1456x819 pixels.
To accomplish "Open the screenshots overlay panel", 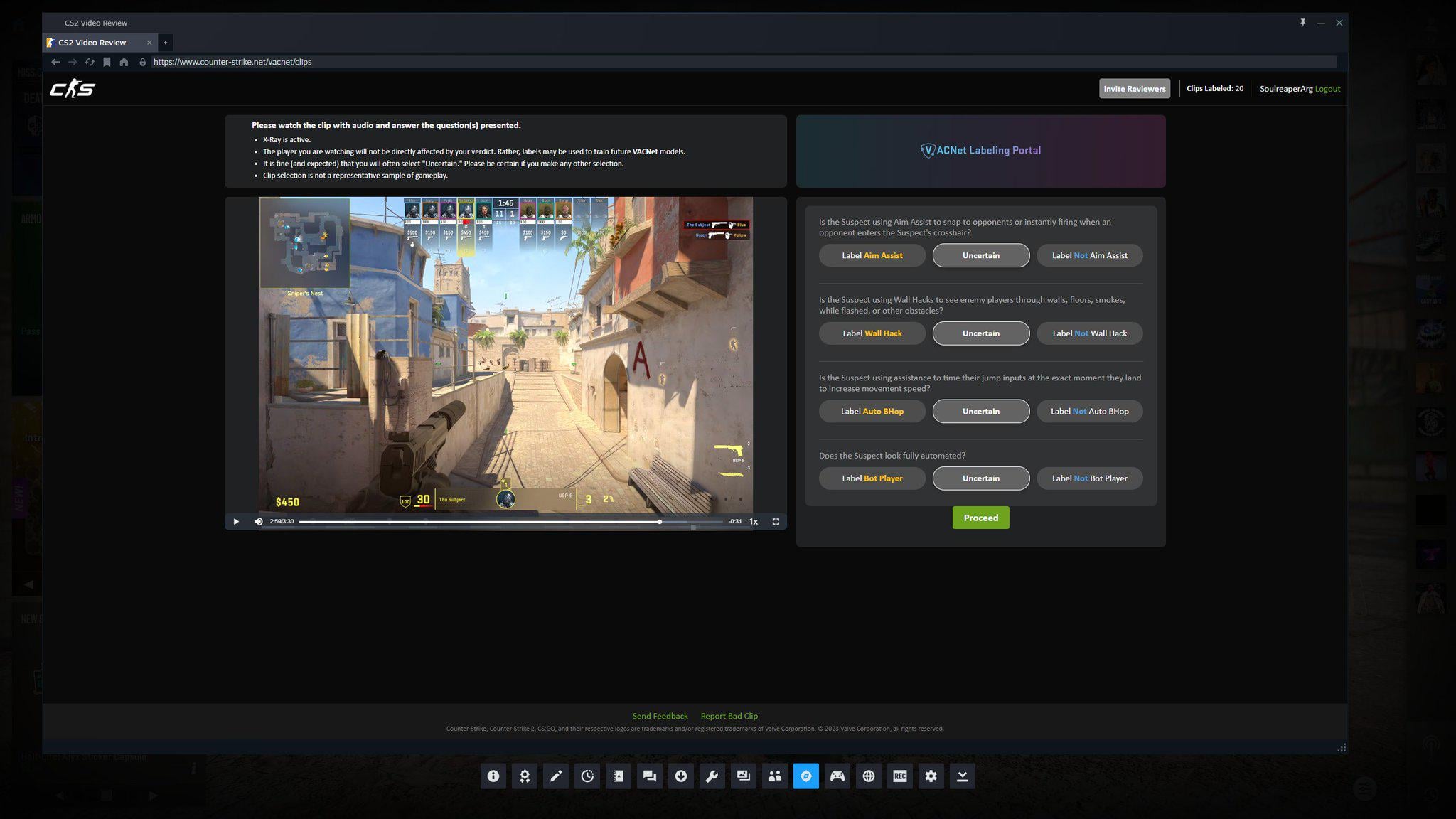I will (744, 776).
